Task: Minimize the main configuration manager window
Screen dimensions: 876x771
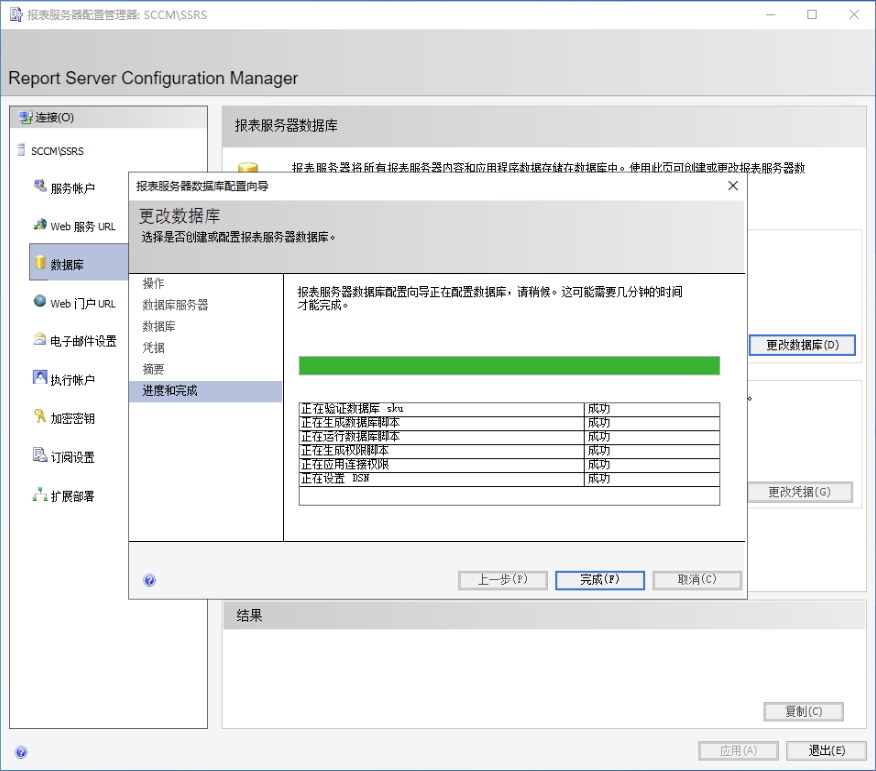Action: 770,15
